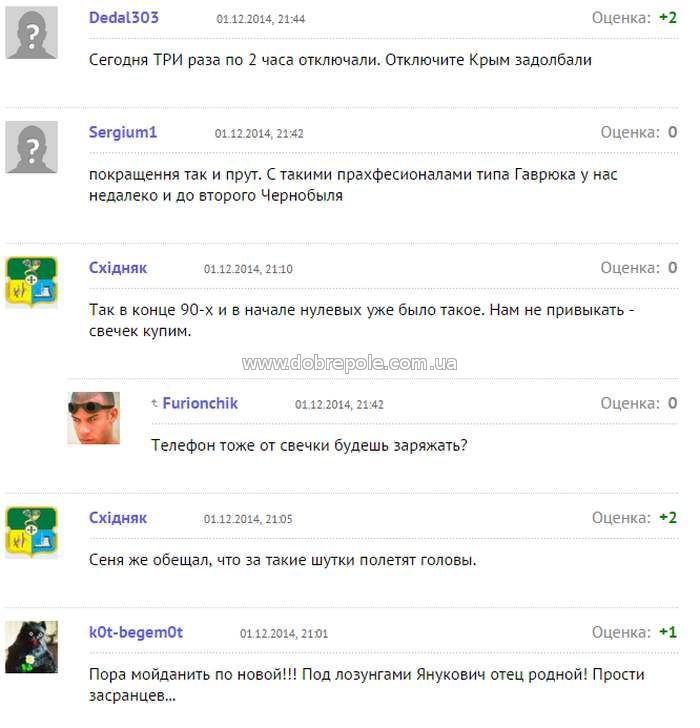Click coat-of-arms avatar on 21:05 comment

(x=32, y=533)
